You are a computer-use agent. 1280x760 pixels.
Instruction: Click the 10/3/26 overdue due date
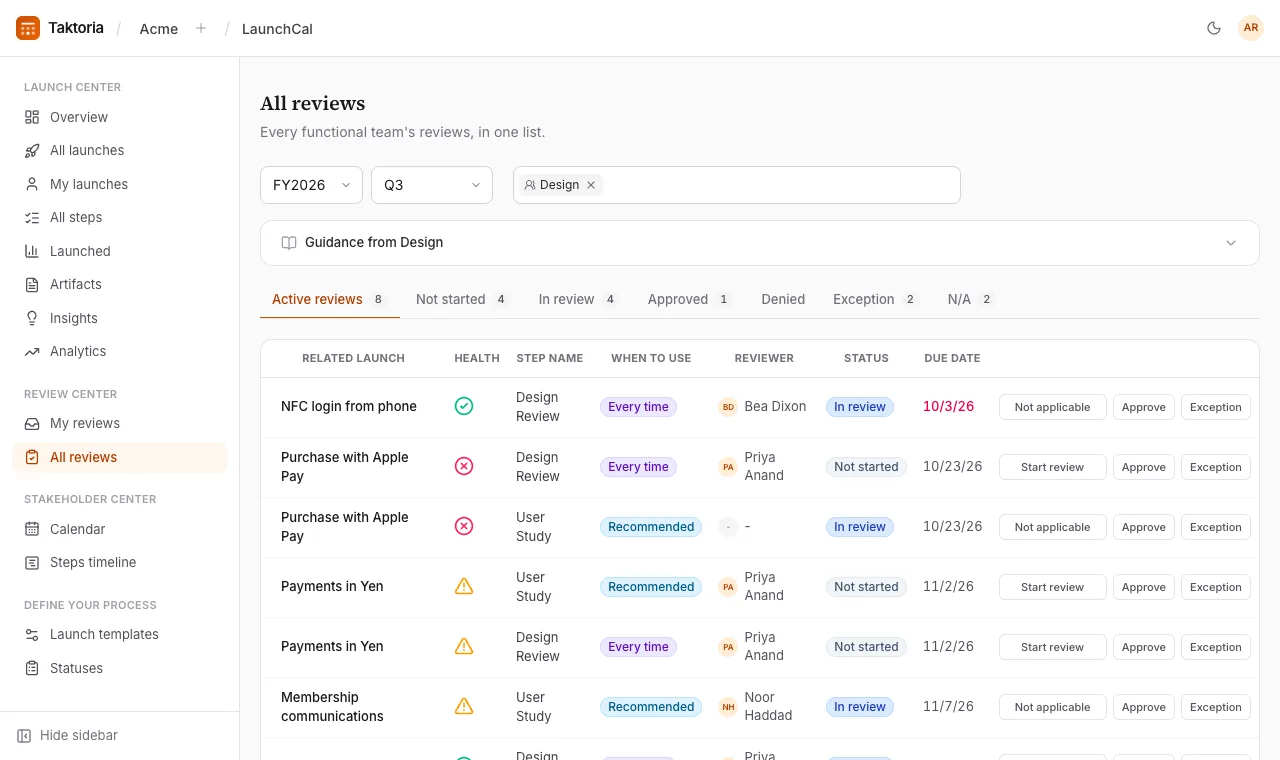point(948,407)
